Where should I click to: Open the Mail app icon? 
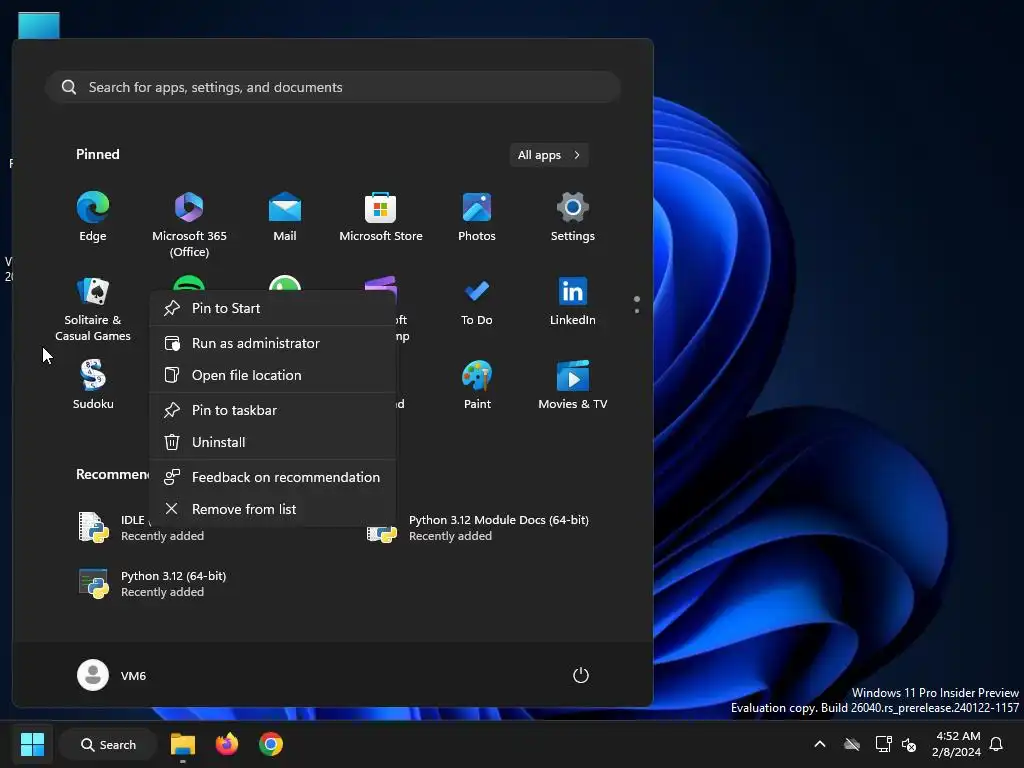tap(285, 217)
